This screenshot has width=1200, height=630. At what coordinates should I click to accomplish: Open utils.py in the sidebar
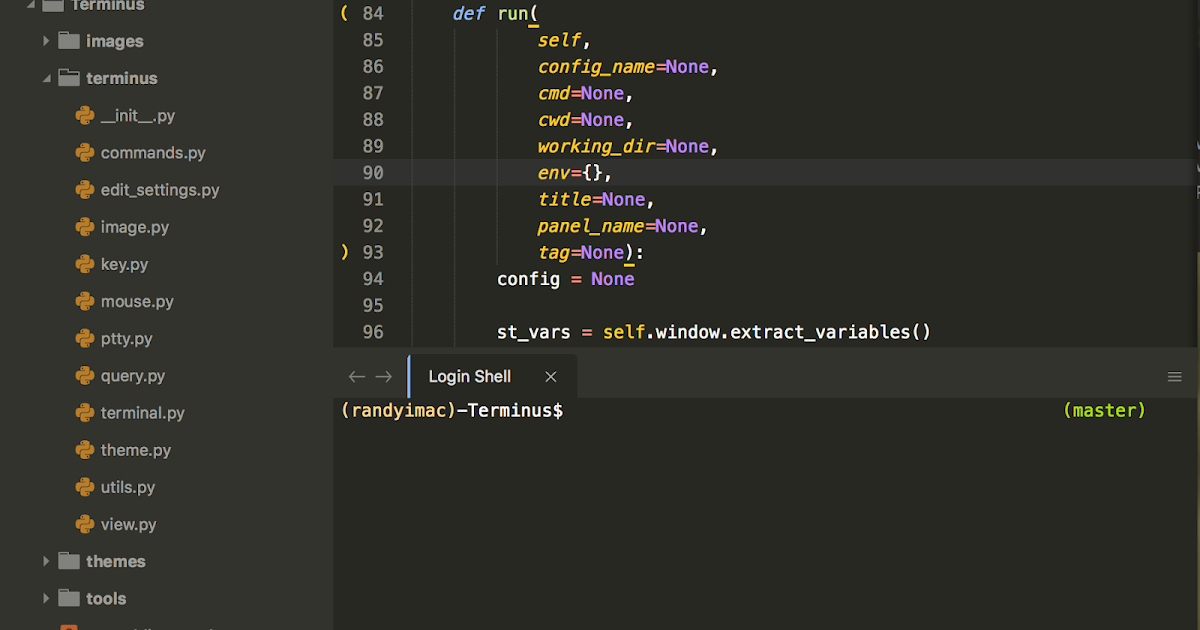128,487
